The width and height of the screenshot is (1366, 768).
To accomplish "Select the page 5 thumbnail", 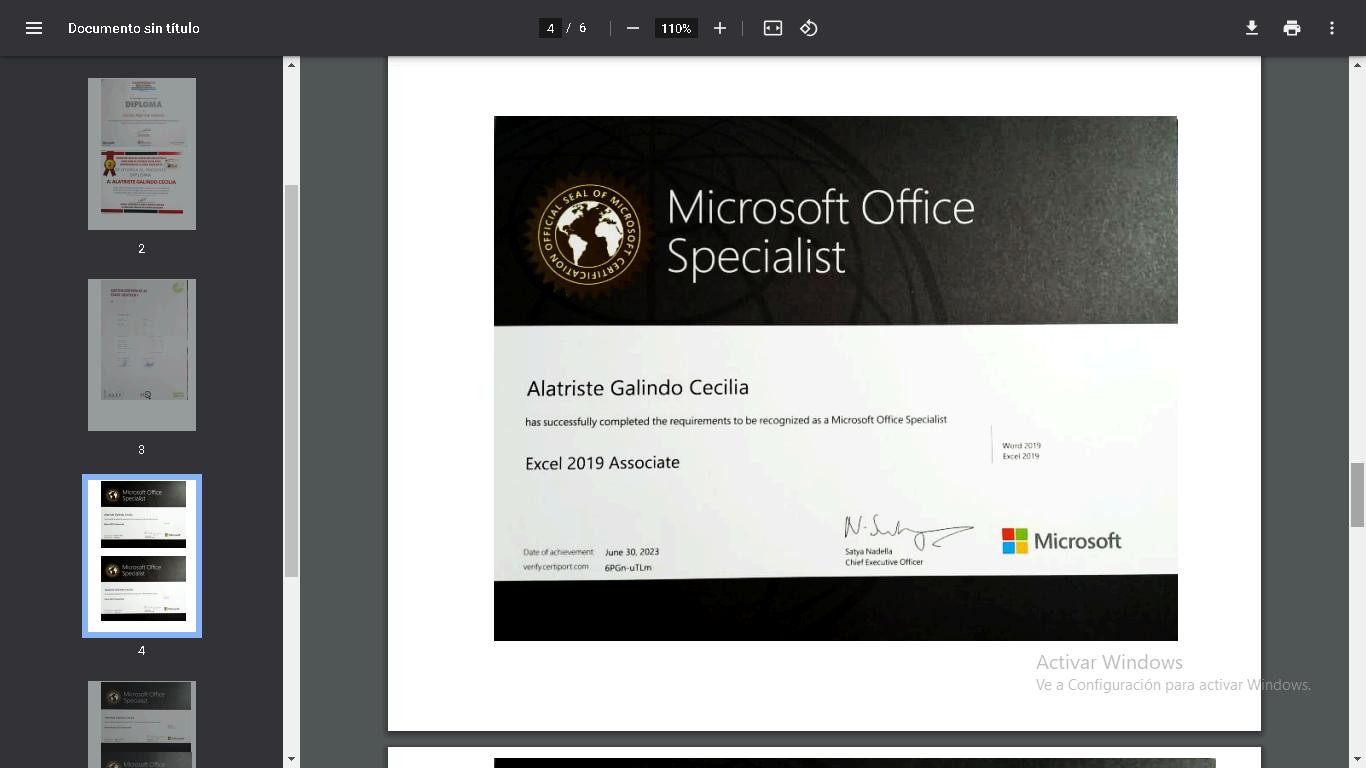I will [x=142, y=724].
